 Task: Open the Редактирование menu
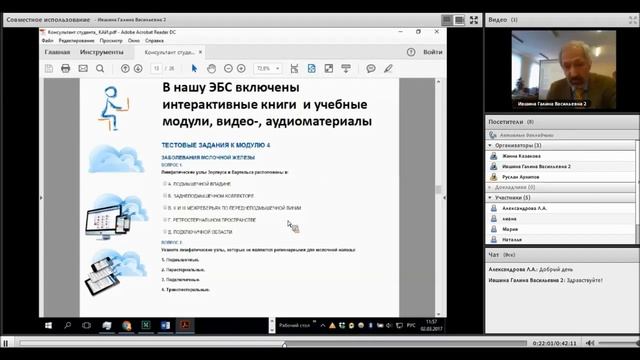click(76, 41)
